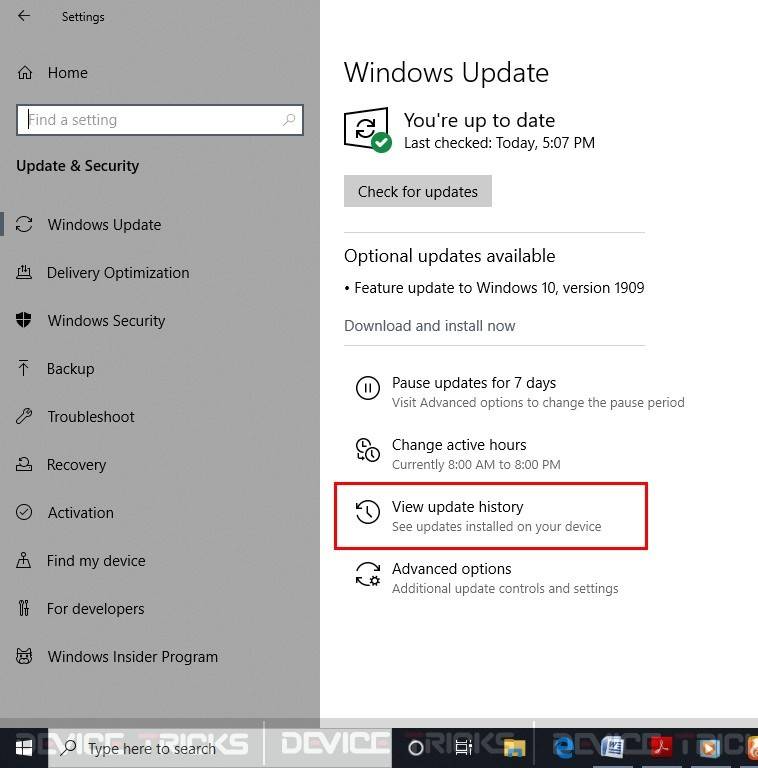Open Activation via the checkmark circle icon
Viewport: 758px width, 768px height.
[24, 512]
